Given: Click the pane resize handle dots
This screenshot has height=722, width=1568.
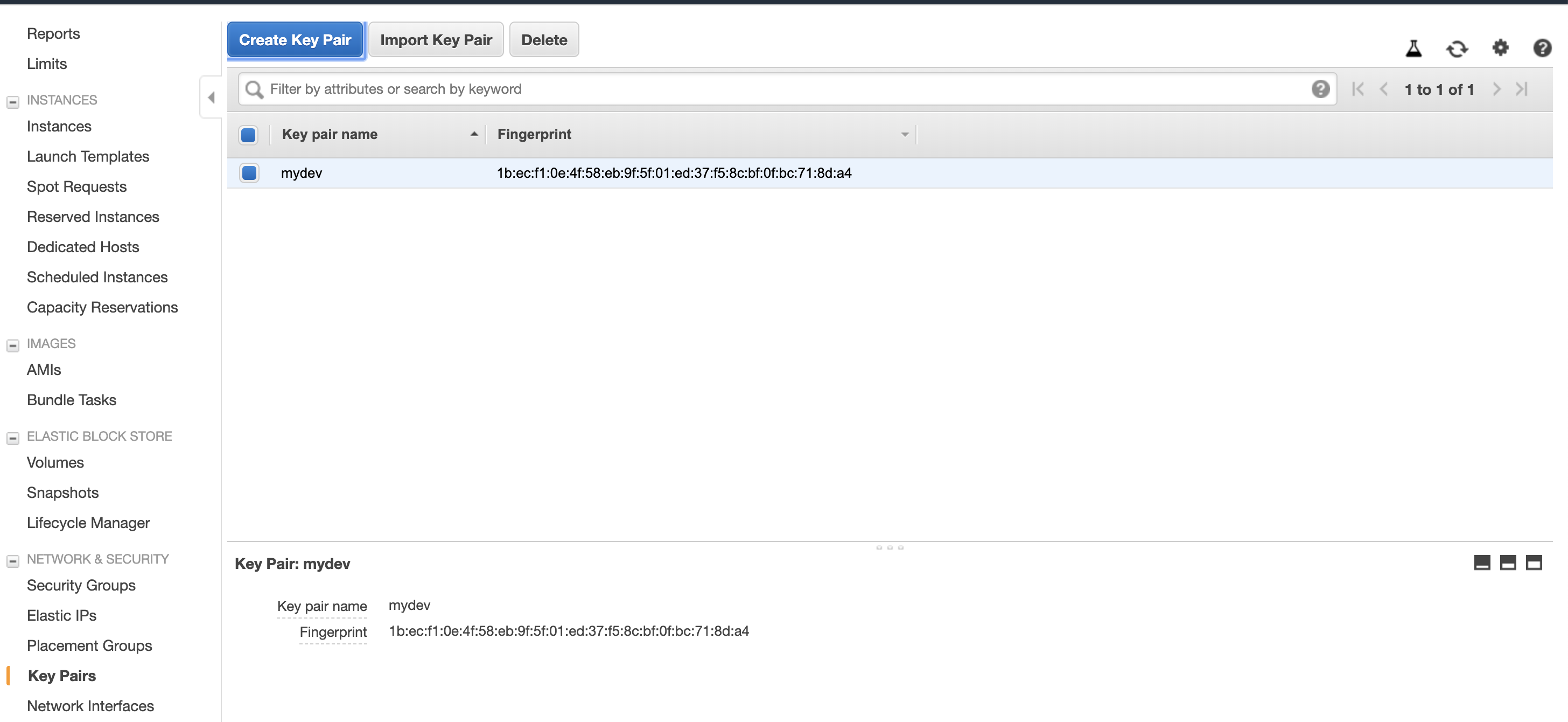Looking at the screenshot, I should click(890, 547).
